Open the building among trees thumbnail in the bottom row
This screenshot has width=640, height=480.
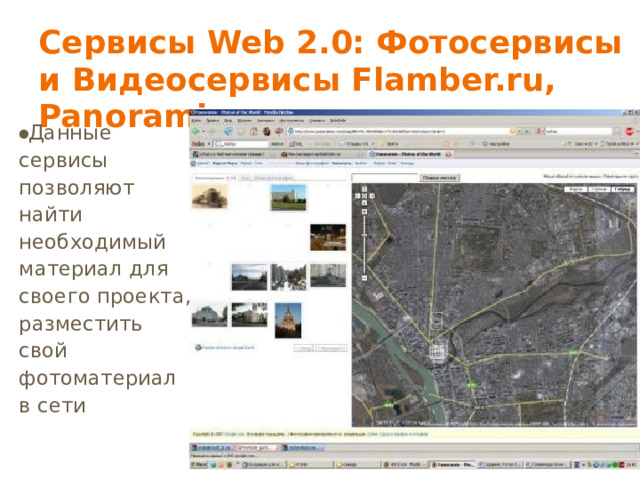click(x=249, y=315)
